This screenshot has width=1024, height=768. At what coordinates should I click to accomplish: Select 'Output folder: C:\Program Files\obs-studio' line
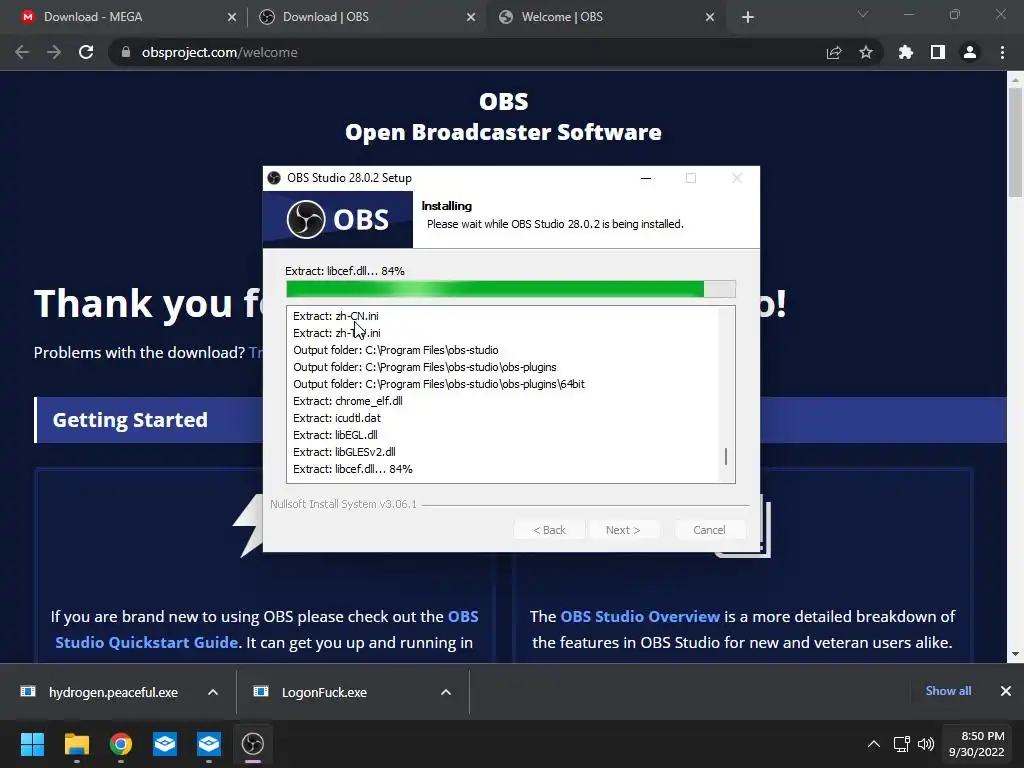click(x=396, y=350)
